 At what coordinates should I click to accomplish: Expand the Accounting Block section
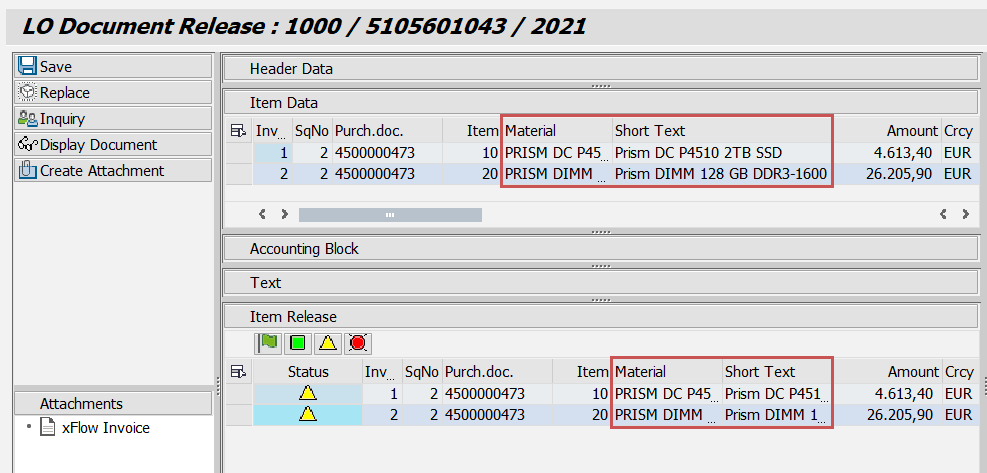[x=599, y=248]
